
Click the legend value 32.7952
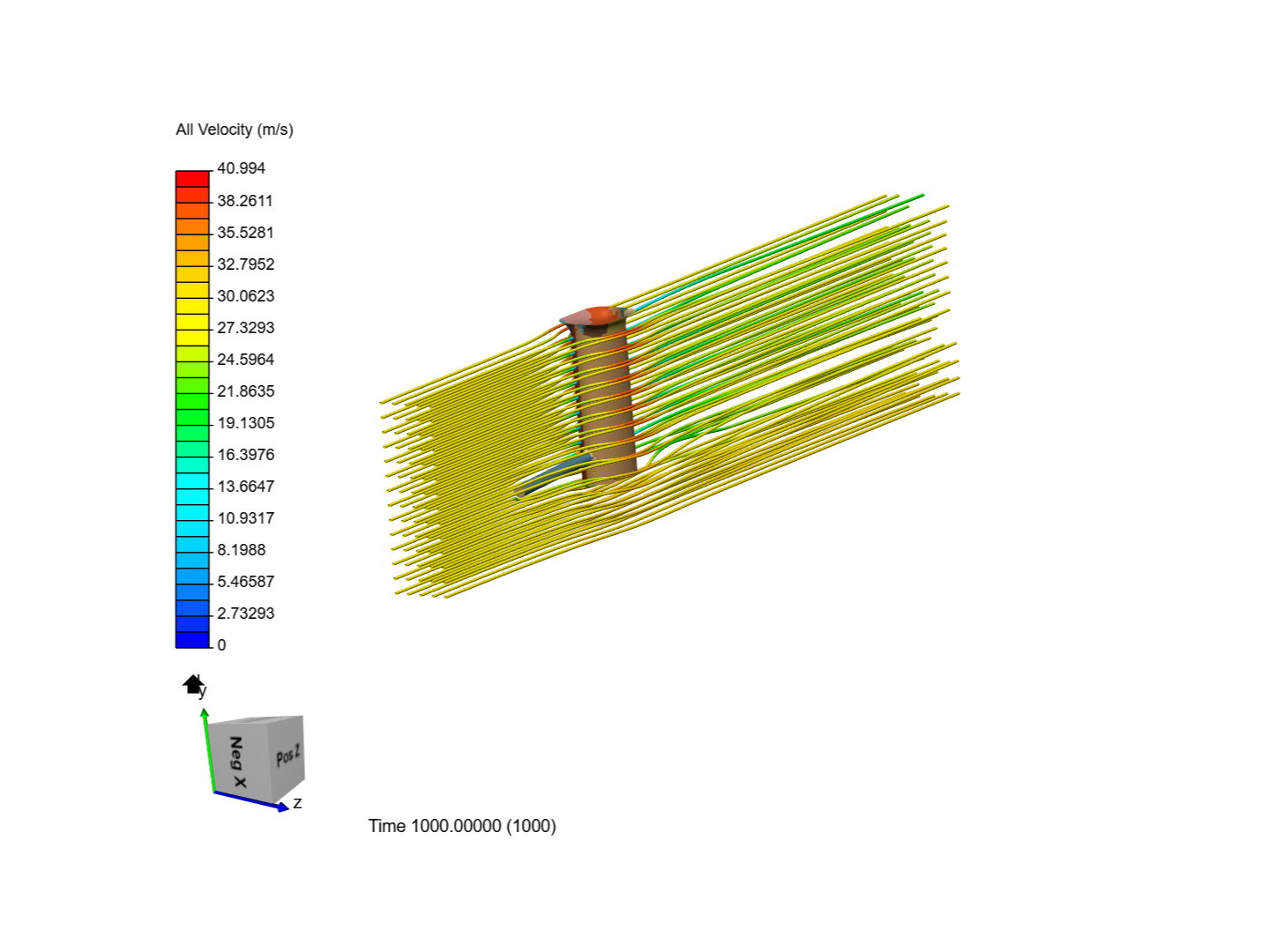tap(245, 264)
